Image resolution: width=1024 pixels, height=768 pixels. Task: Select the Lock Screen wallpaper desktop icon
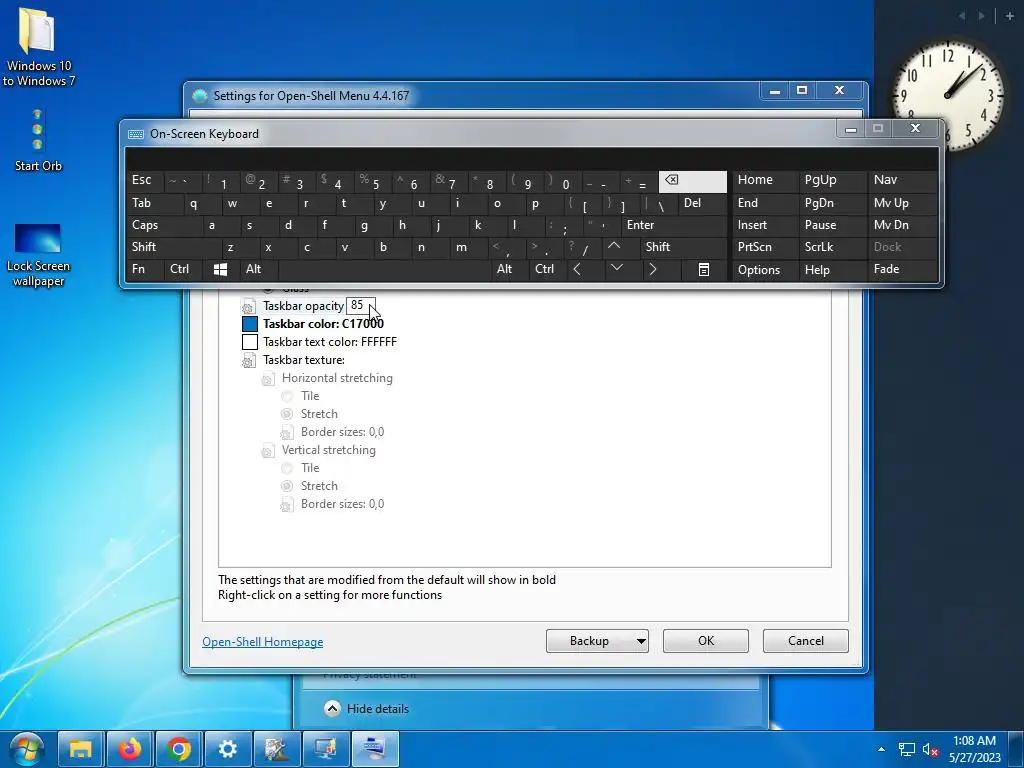pyautogui.click(x=38, y=255)
